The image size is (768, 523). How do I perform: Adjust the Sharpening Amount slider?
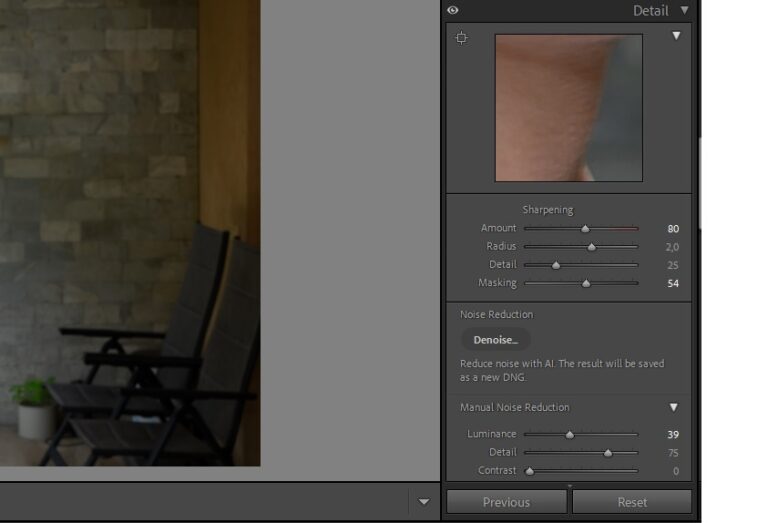click(585, 229)
